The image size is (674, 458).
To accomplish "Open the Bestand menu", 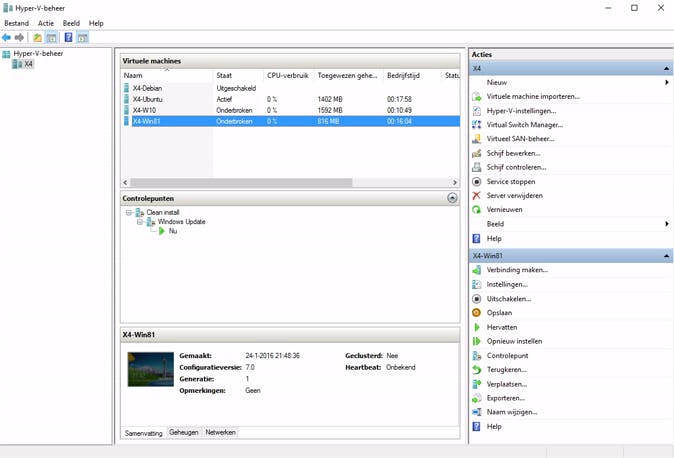I will pos(16,23).
